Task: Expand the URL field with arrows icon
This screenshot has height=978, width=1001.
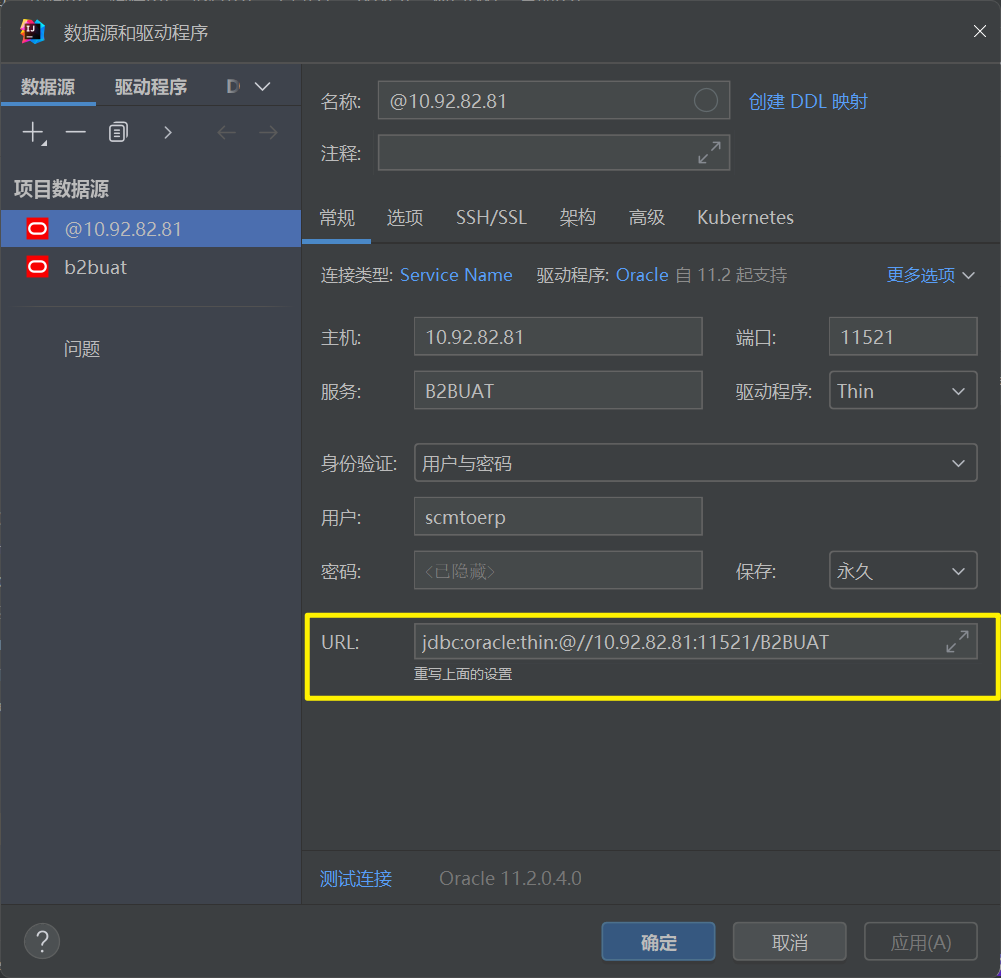Action: pos(957,642)
